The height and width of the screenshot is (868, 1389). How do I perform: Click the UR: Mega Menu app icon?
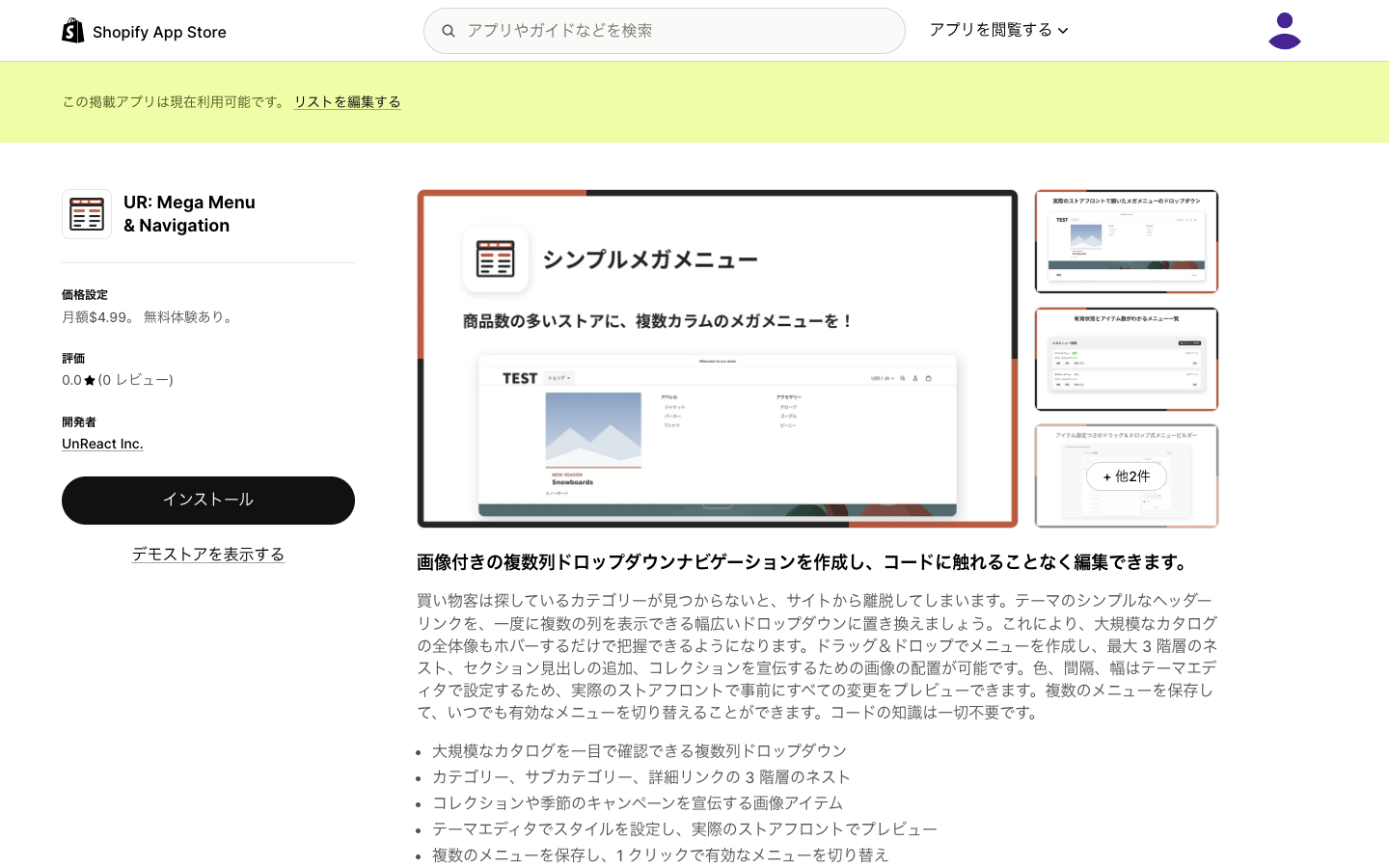(87, 214)
